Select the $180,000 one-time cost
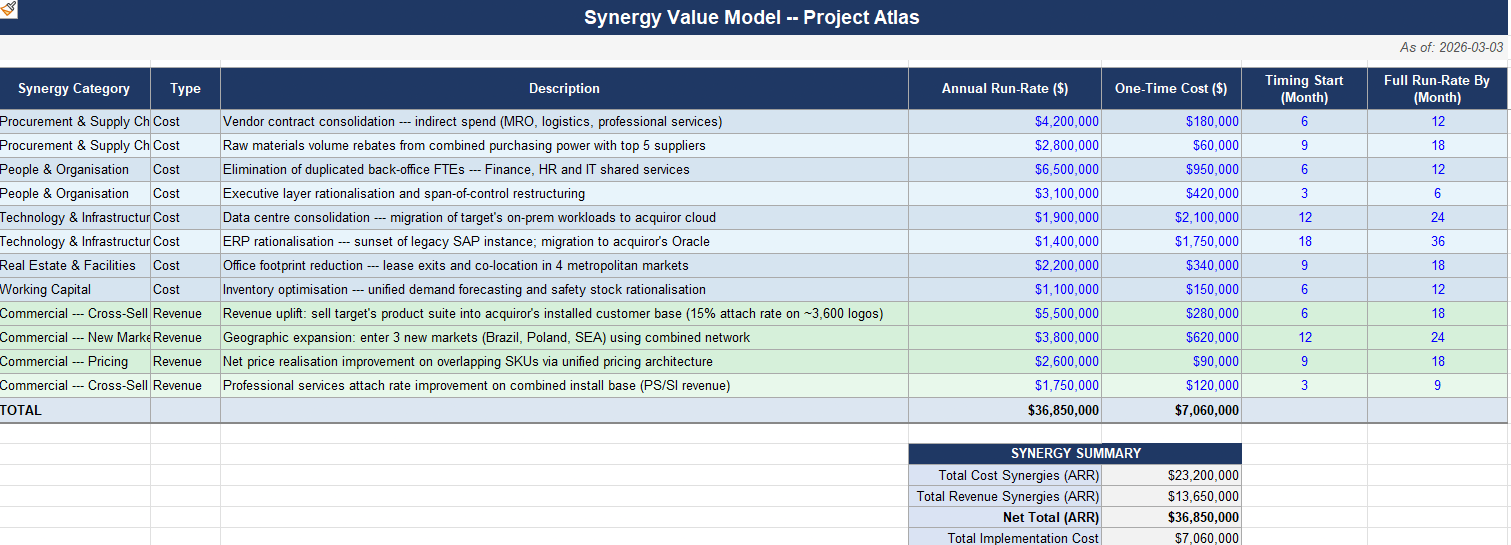 click(1171, 122)
